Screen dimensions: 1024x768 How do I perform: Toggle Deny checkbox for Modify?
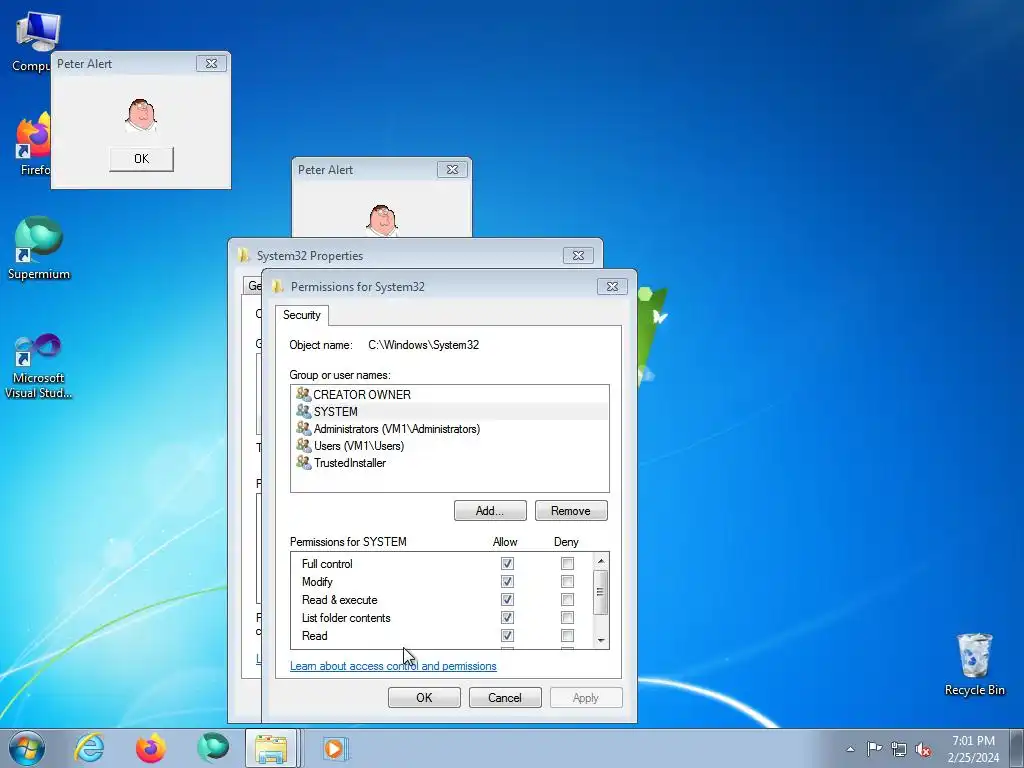[568, 581]
